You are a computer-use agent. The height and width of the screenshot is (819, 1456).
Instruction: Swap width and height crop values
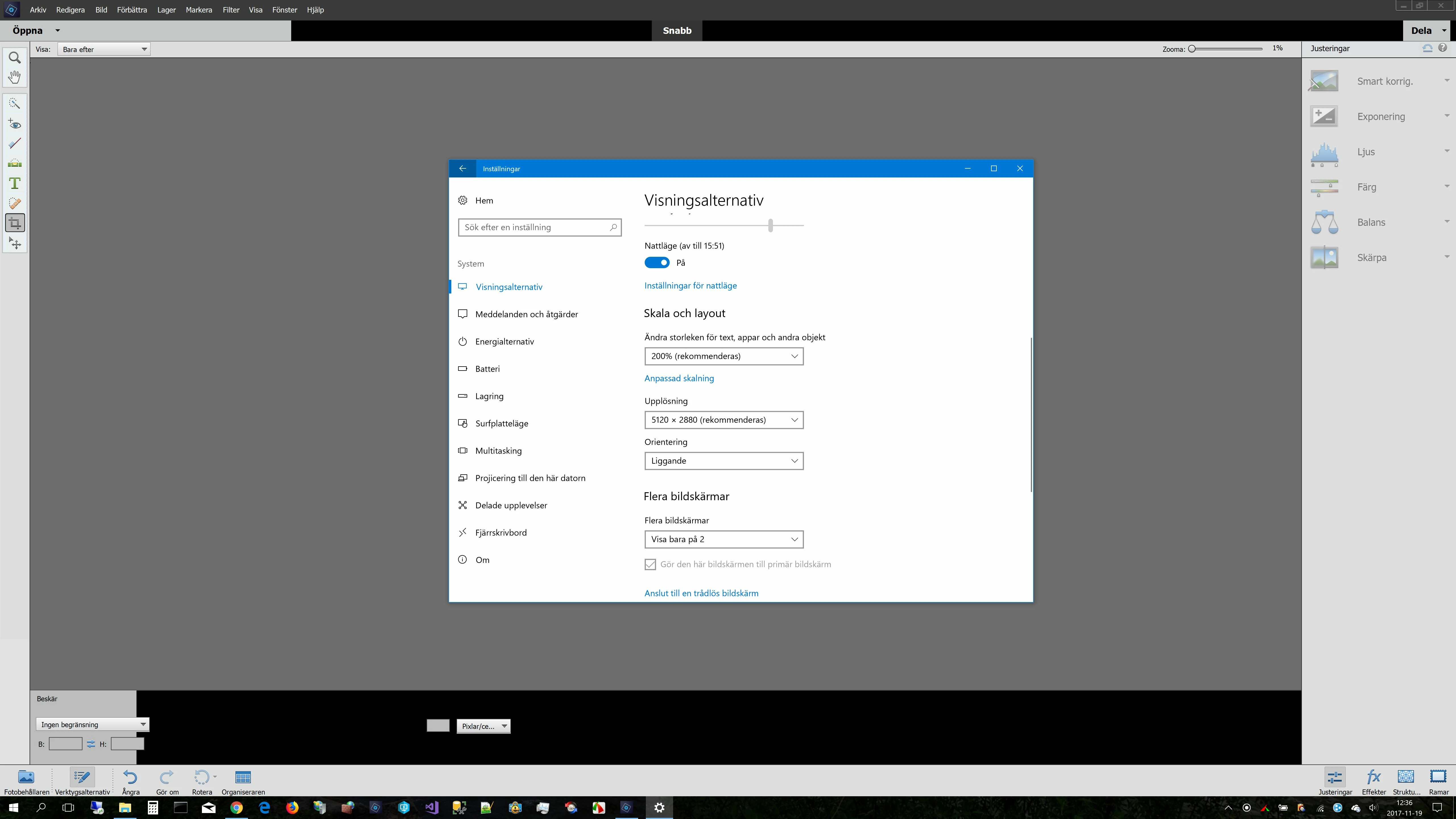tap(91, 744)
